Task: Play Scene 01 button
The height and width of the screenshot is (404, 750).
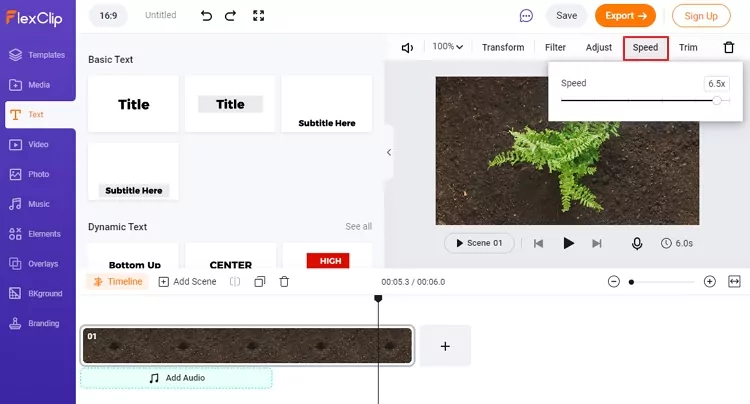Action: [479, 243]
